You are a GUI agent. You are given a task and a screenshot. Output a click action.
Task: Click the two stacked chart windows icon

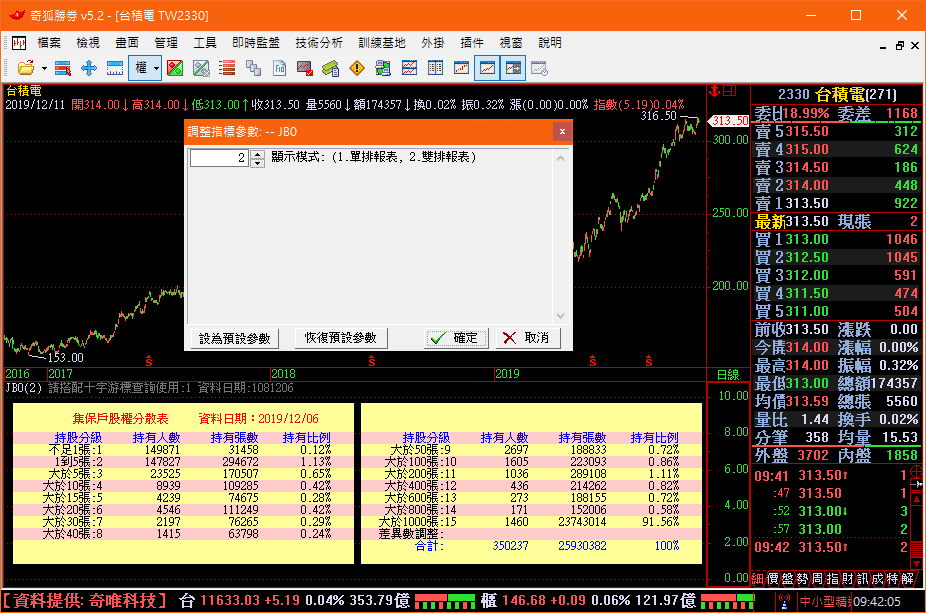pyautogui.click(x=409, y=68)
